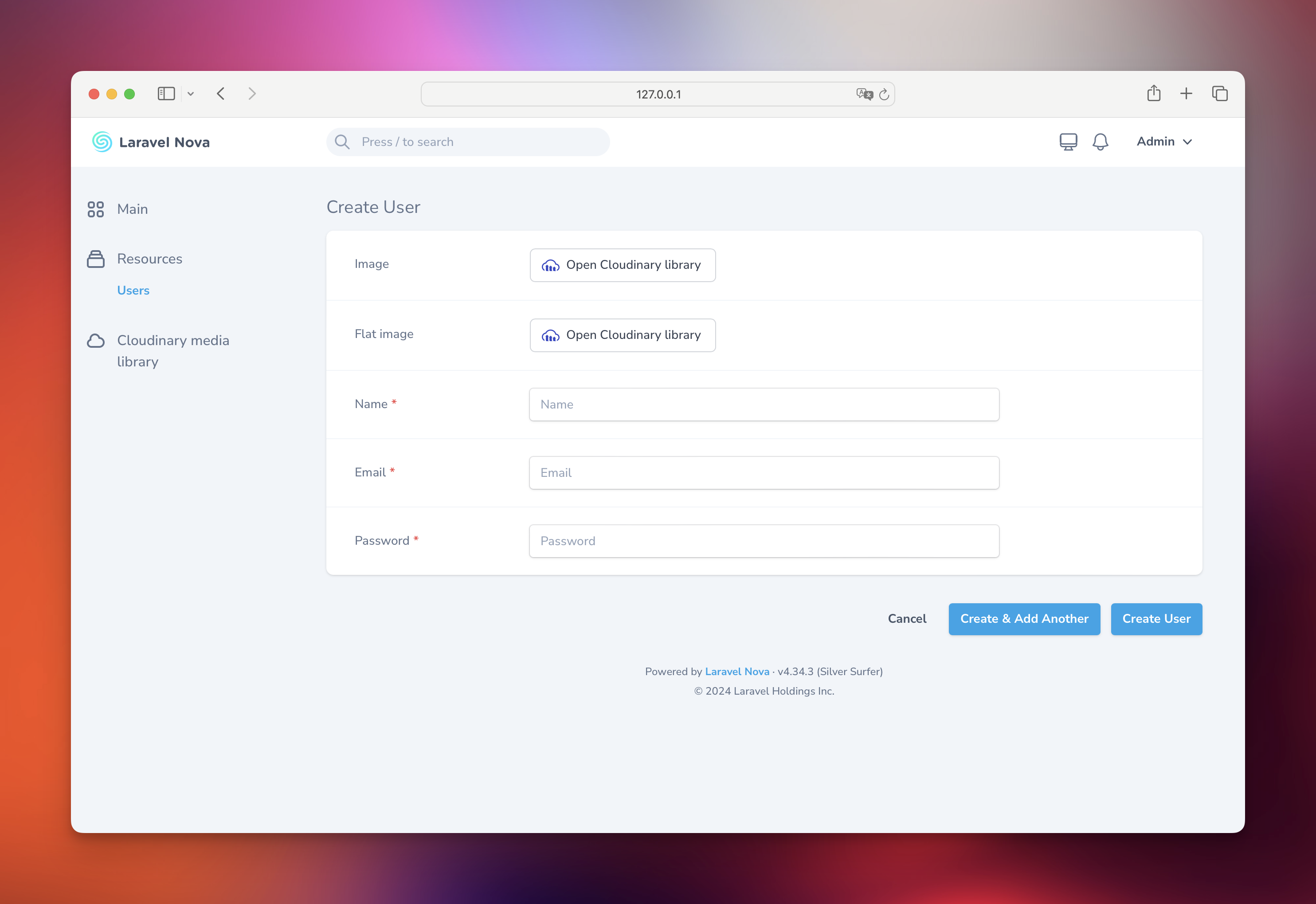Click the display/monitor icon in header
1316x904 pixels.
tap(1068, 141)
